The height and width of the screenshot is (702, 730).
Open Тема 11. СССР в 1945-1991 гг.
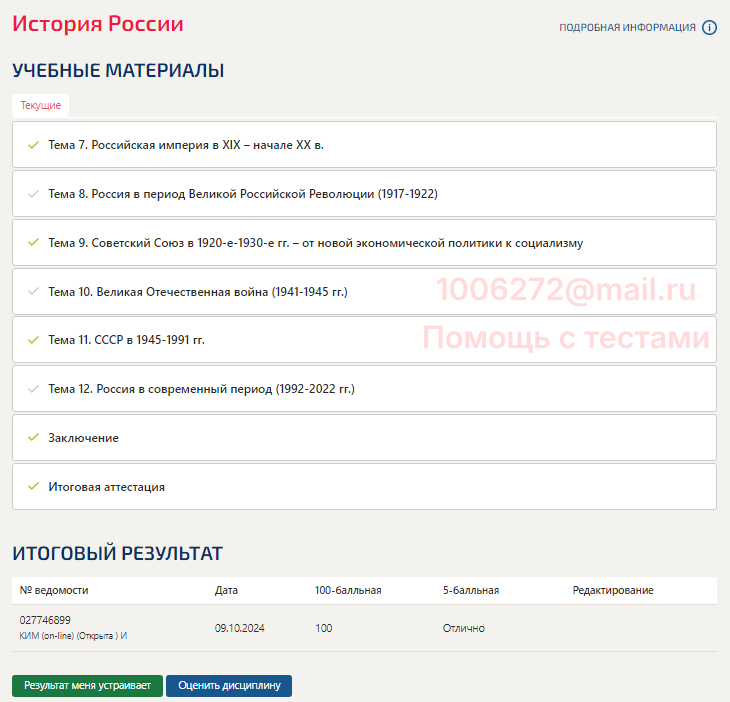tap(127, 340)
